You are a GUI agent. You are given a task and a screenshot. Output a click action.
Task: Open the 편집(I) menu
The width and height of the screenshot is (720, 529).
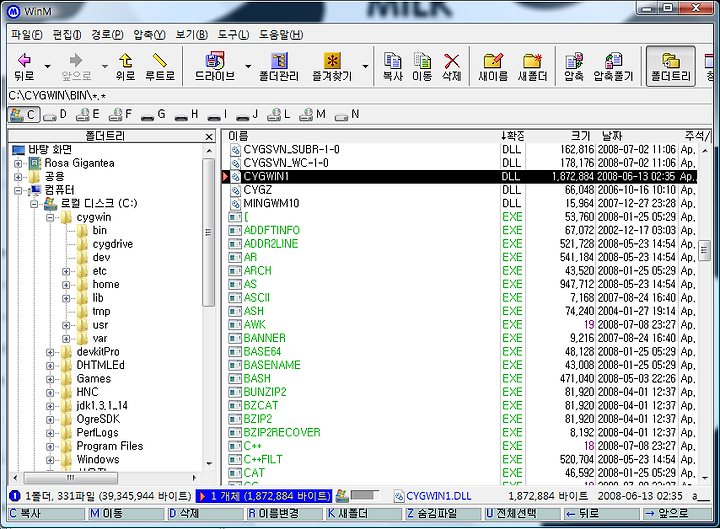pyautogui.click(x=67, y=35)
